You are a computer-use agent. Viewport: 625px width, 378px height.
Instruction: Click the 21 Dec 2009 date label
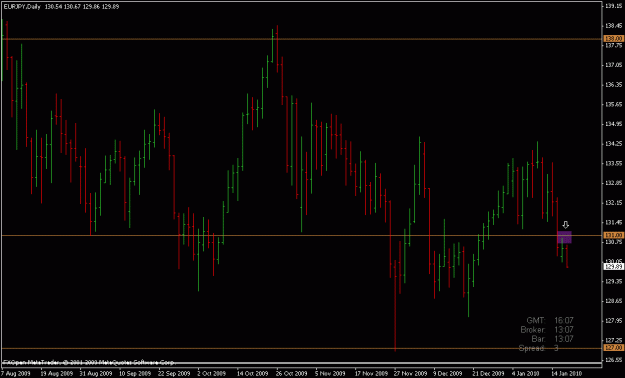pyautogui.click(x=489, y=374)
